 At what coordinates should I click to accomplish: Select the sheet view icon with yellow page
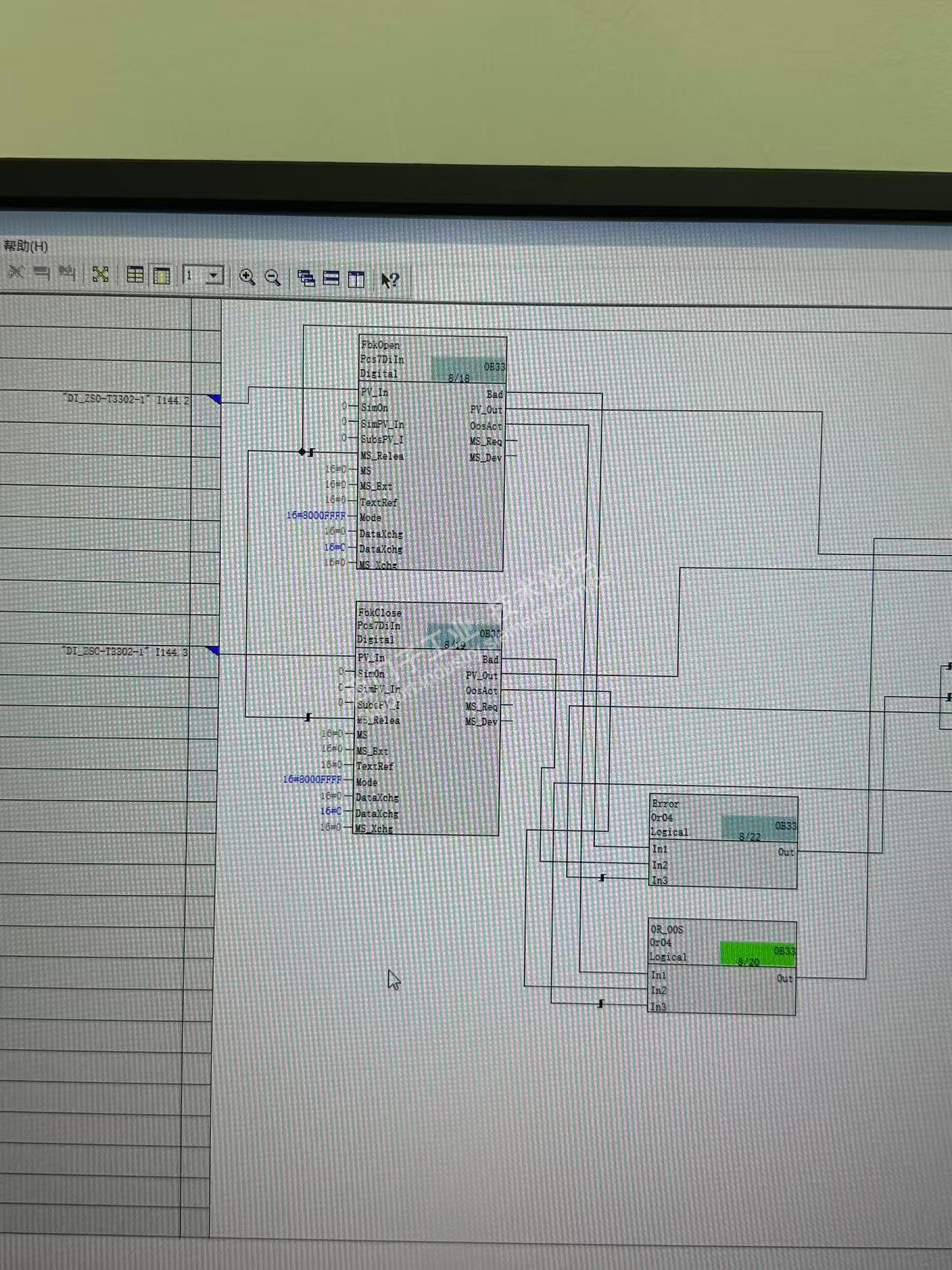(x=161, y=276)
